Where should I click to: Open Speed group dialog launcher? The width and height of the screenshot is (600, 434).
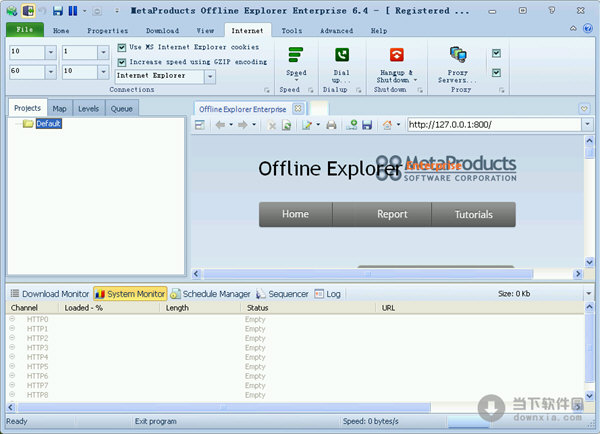pyautogui.click(x=311, y=90)
